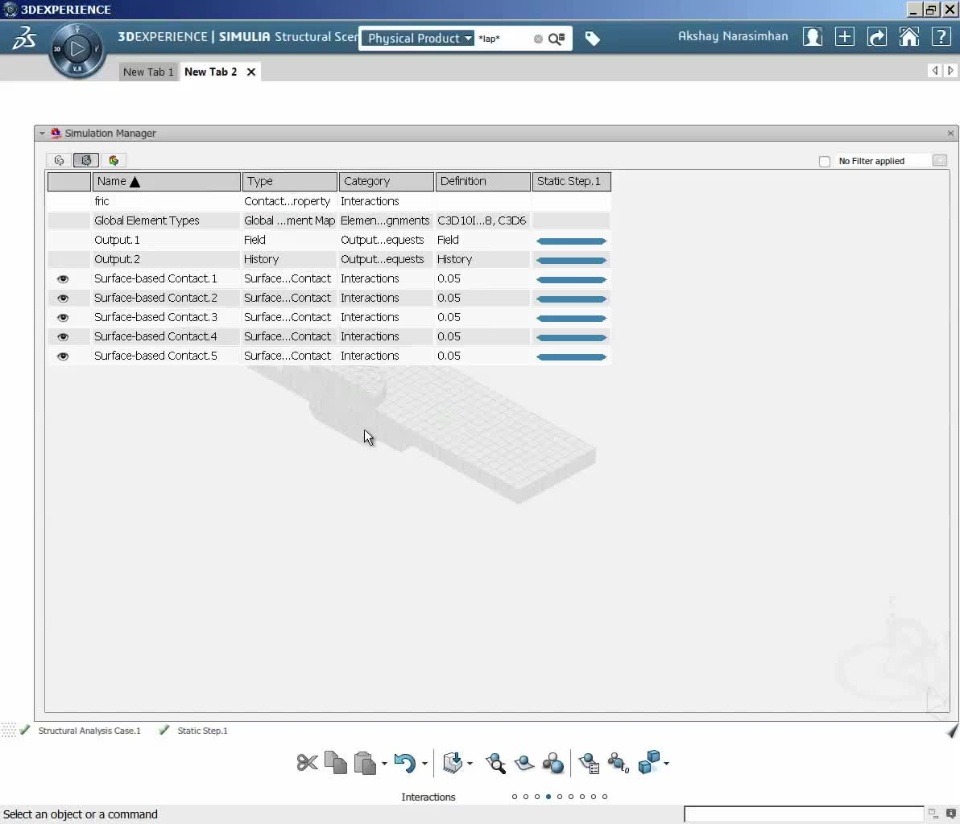Collapse the Simulation Manager panel arrow
This screenshot has height=824, width=960.
coord(42,133)
